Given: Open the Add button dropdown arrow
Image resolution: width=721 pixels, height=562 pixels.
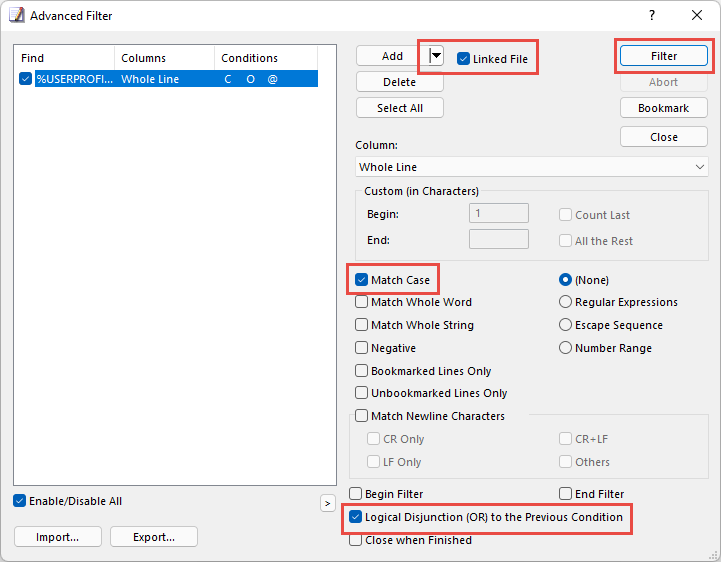Looking at the screenshot, I should pos(436,56).
